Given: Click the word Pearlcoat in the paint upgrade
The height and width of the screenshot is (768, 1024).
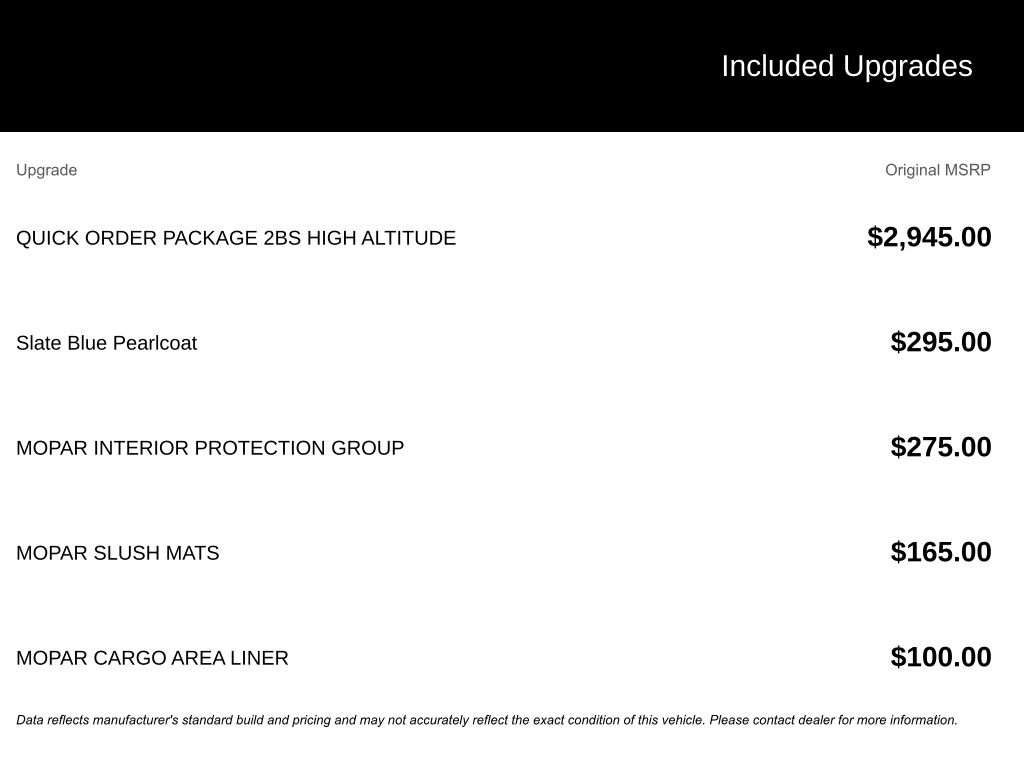Looking at the screenshot, I should [155, 343].
